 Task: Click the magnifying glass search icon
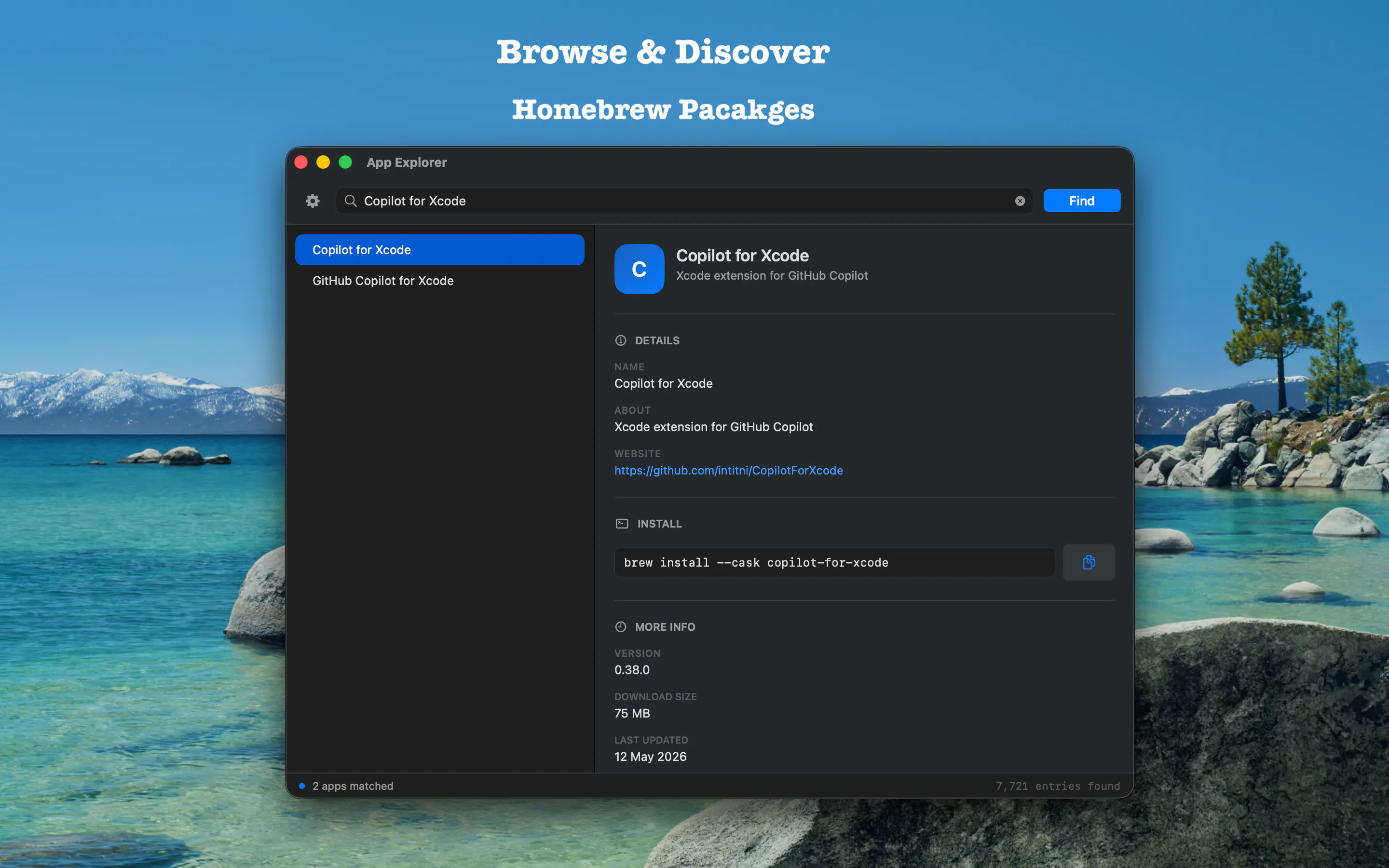click(350, 201)
